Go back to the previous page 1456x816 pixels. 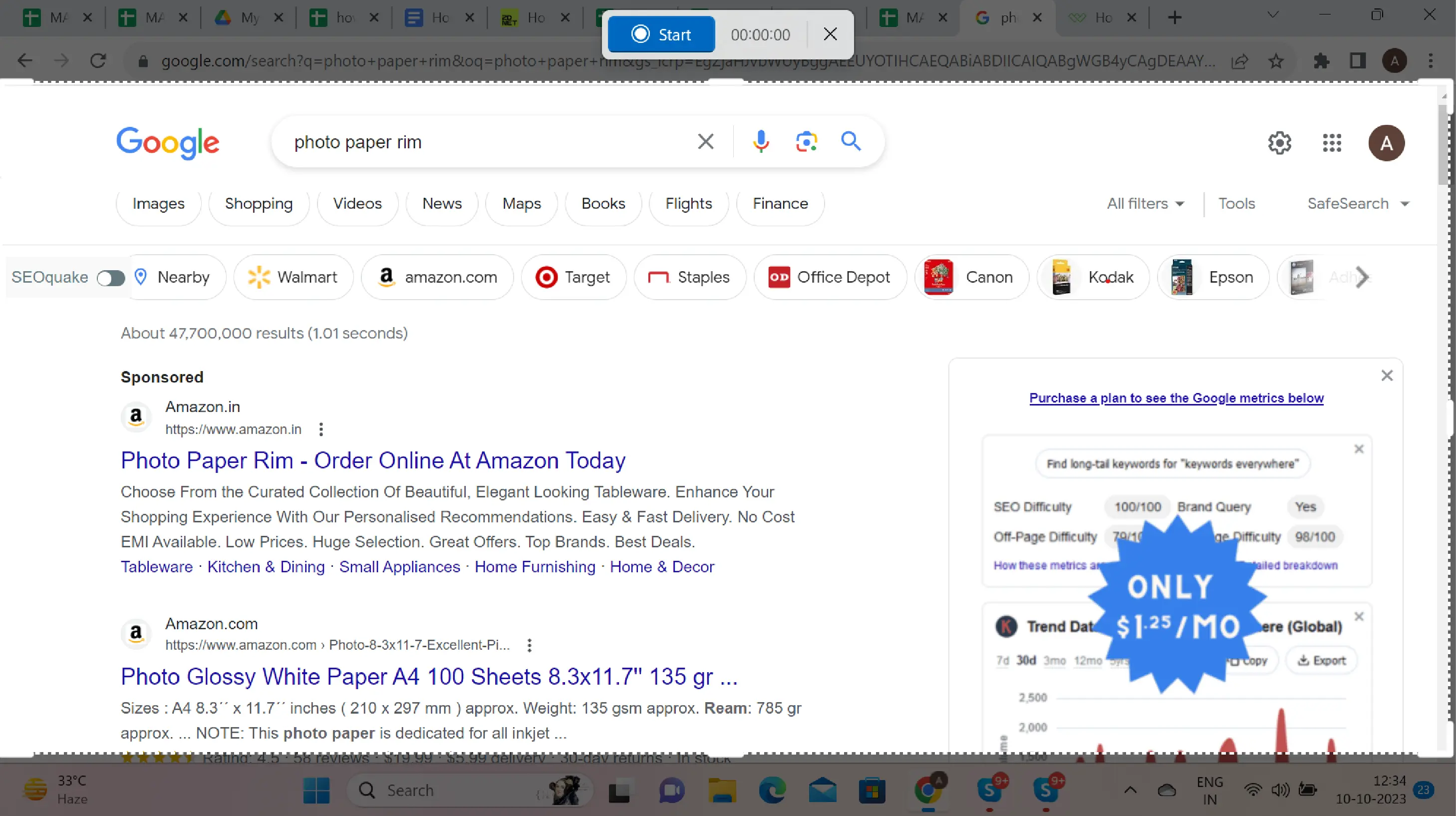point(25,60)
